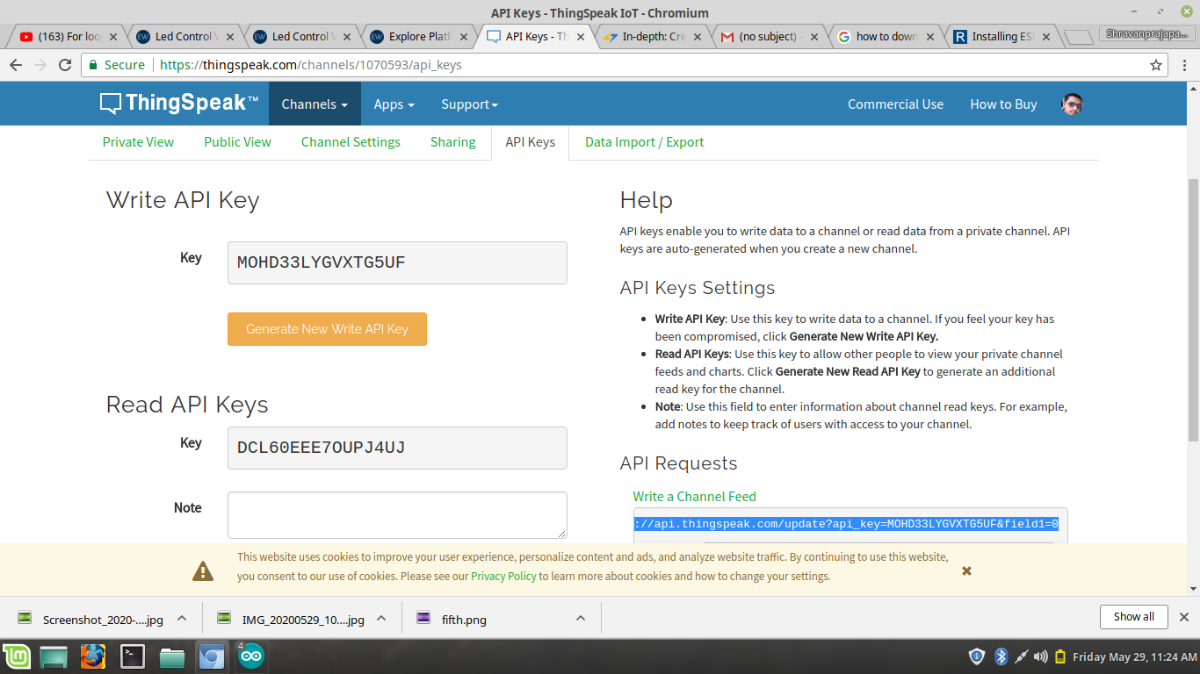Open the Data Import / Export tab
The height and width of the screenshot is (674, 1200).
(x=644, y=142)
